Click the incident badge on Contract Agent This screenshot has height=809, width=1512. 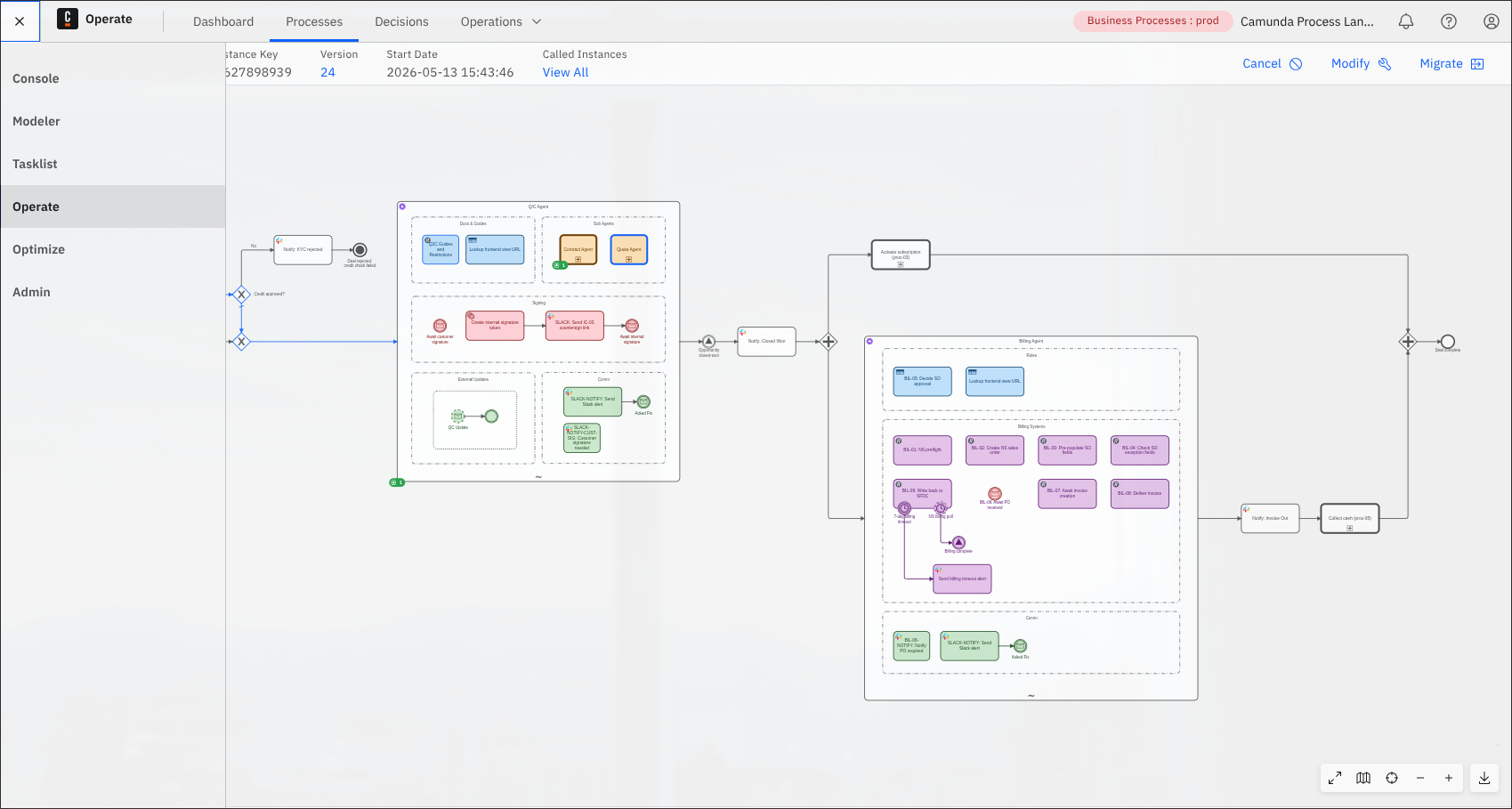(560, 265)
